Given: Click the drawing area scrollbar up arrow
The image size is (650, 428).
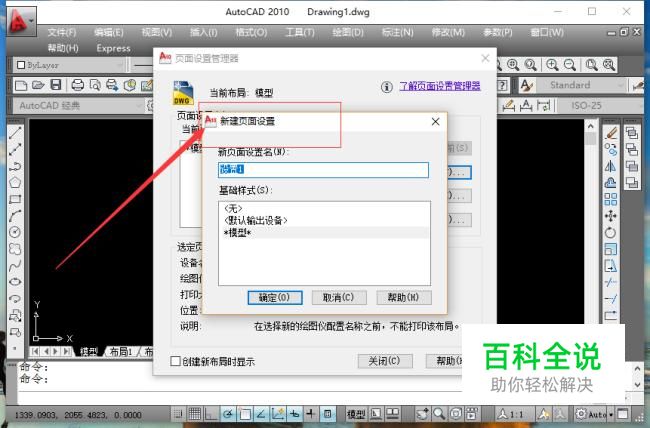Looking at the screenshot, I should 590,126.
